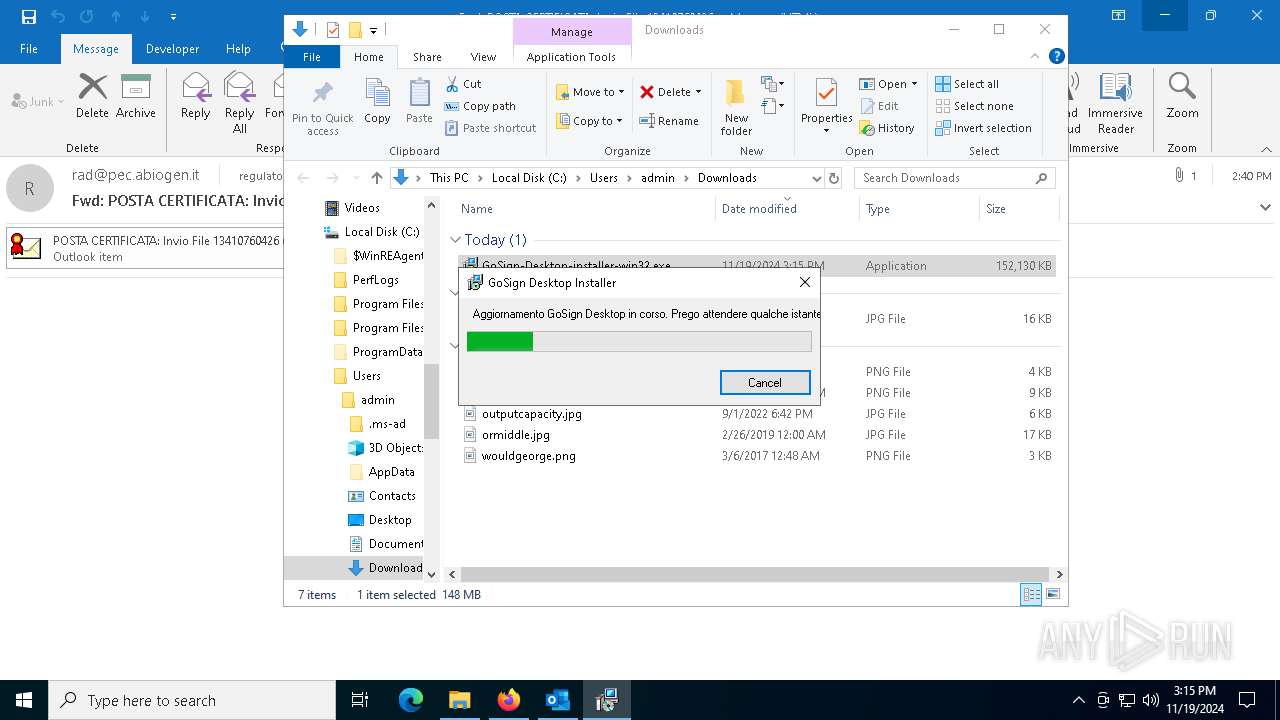Sort files by Name column
The image size is (1280, 720).
click(x=477, y=209)
